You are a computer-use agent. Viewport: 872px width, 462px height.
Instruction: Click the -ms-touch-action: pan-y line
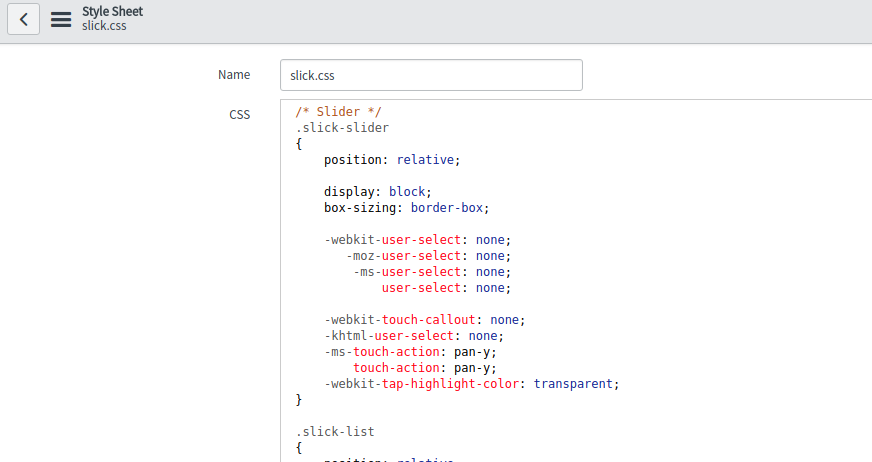click(x=410, y=352)
